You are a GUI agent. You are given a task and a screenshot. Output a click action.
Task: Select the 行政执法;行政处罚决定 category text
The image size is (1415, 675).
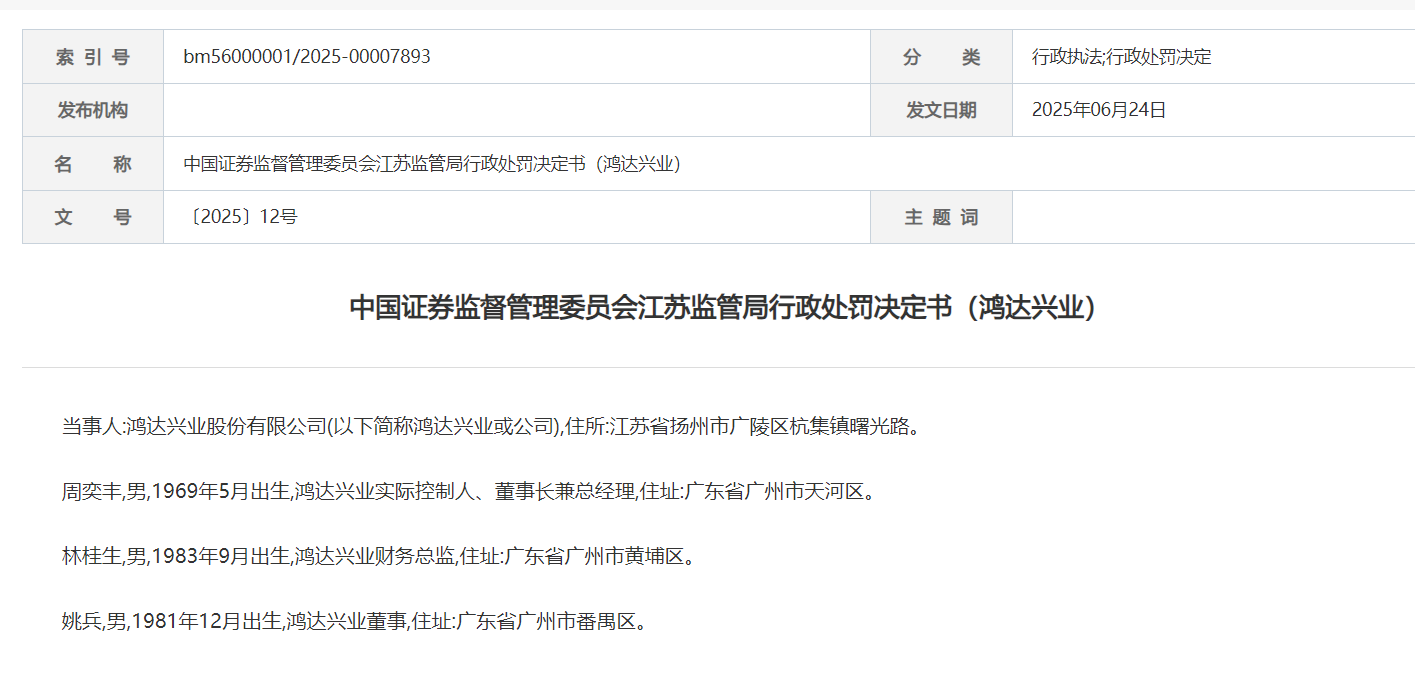[1121, 57]
